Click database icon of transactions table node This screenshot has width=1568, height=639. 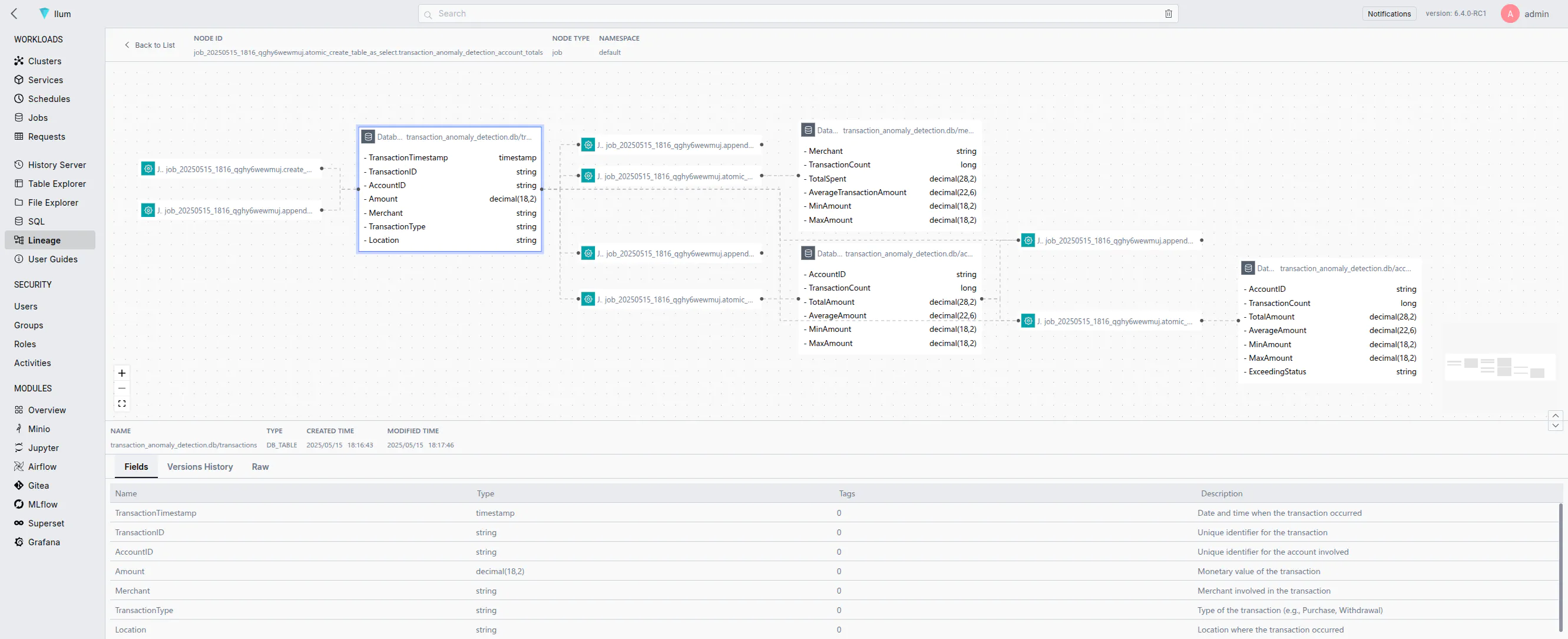pos(368,136)
